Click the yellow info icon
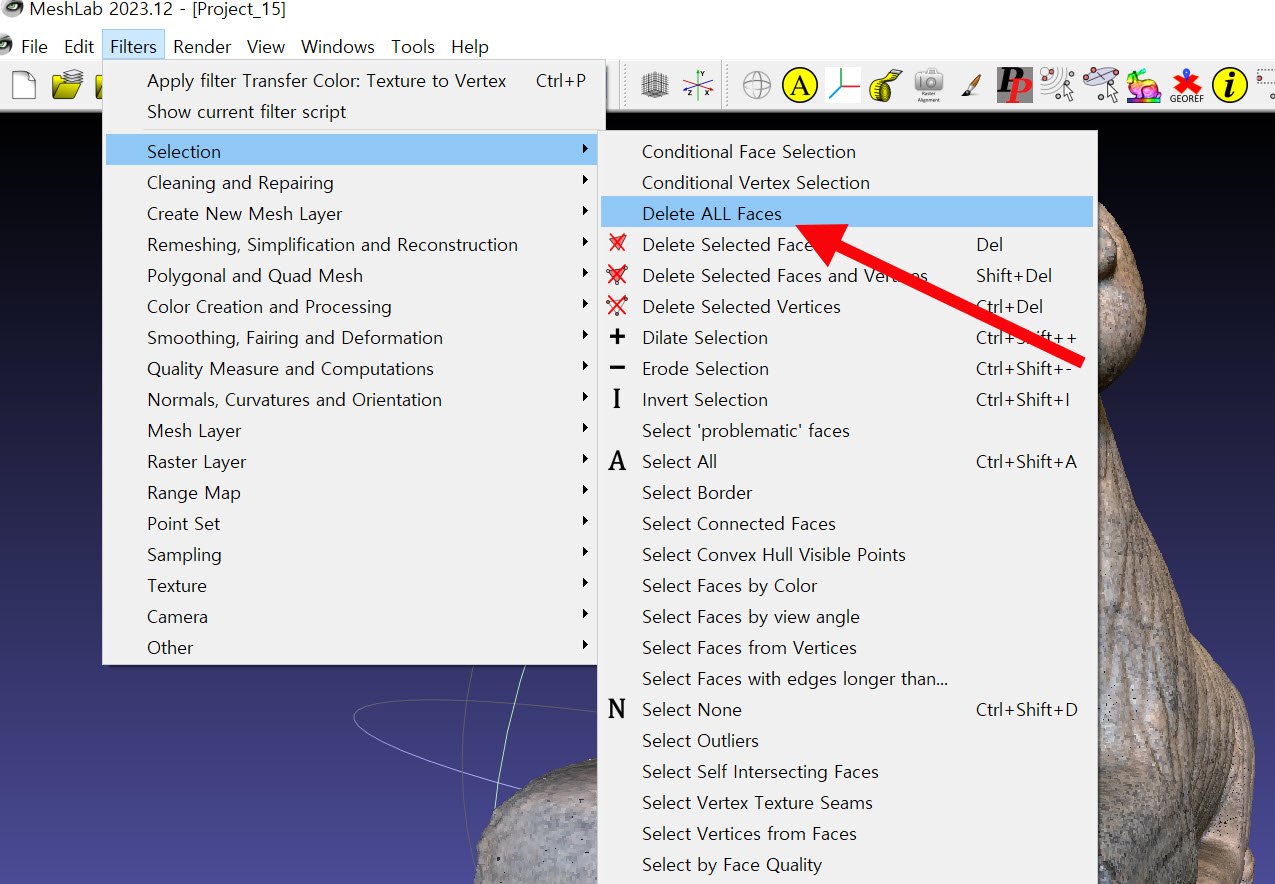The image size is (1275, 884). [x=1230, y=85]
